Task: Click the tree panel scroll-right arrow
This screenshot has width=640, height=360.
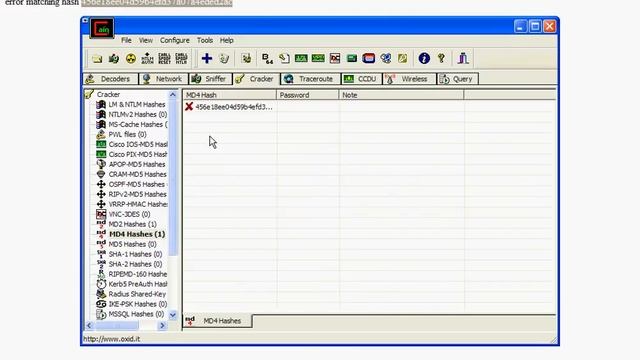Action: (x=162, y=326)
